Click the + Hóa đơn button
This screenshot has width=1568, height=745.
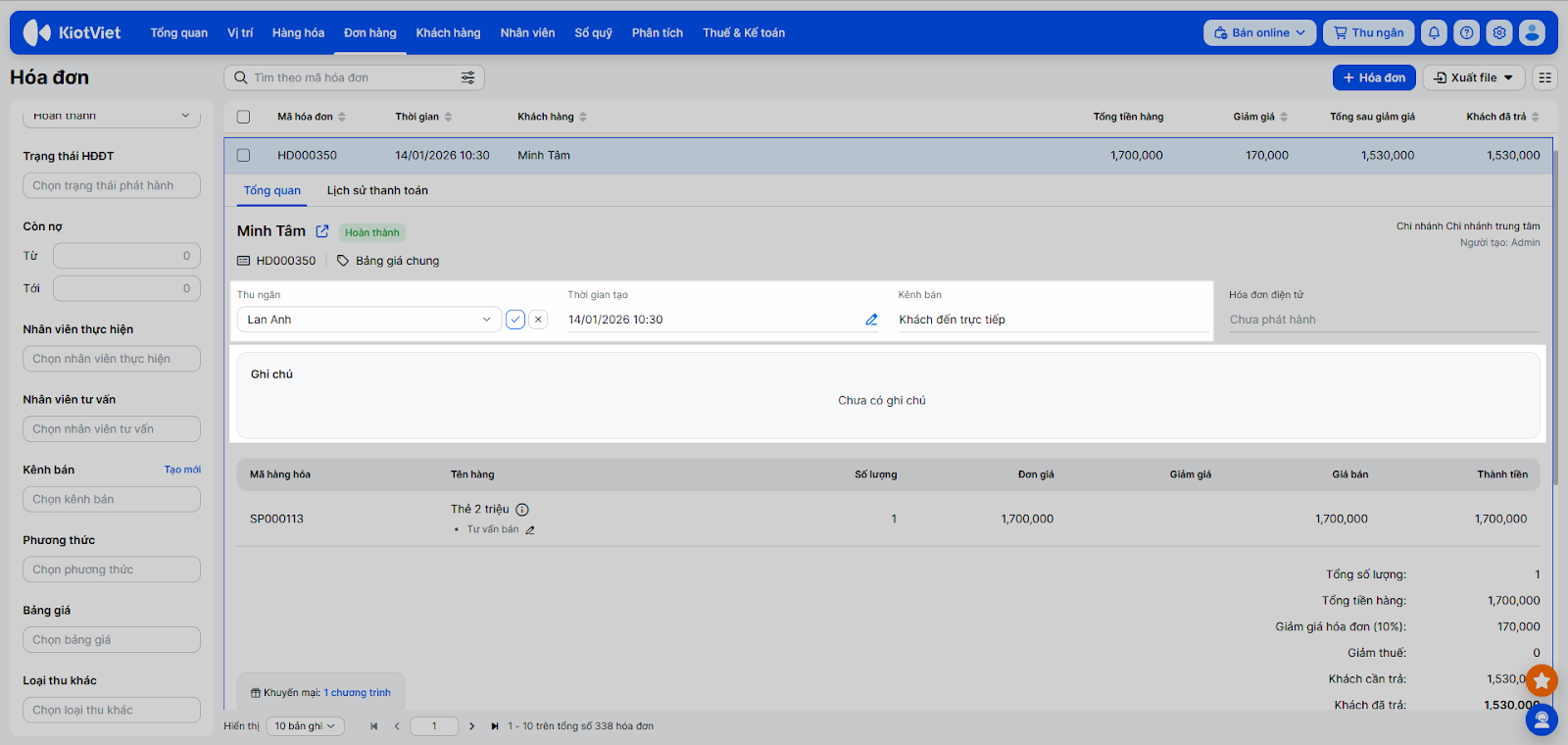[1373, 77]
